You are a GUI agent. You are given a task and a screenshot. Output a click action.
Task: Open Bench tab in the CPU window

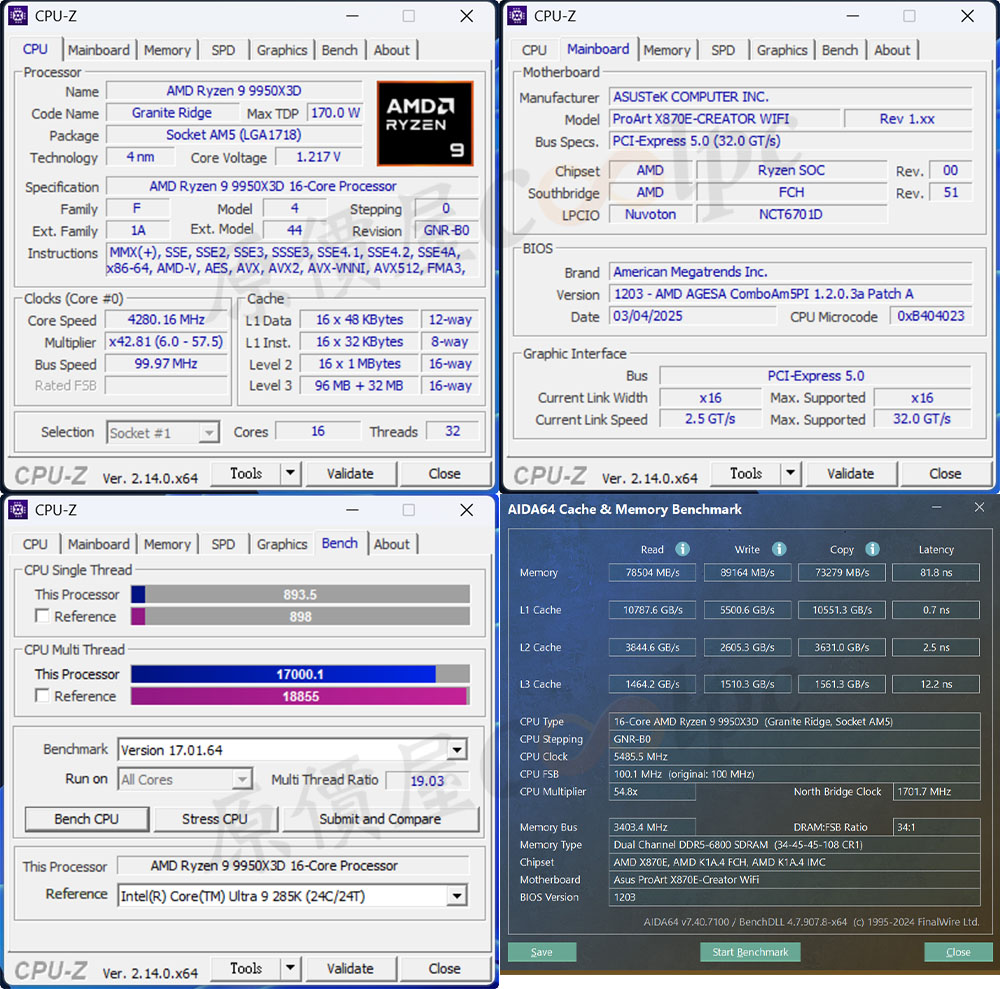[x=339, y=50]
